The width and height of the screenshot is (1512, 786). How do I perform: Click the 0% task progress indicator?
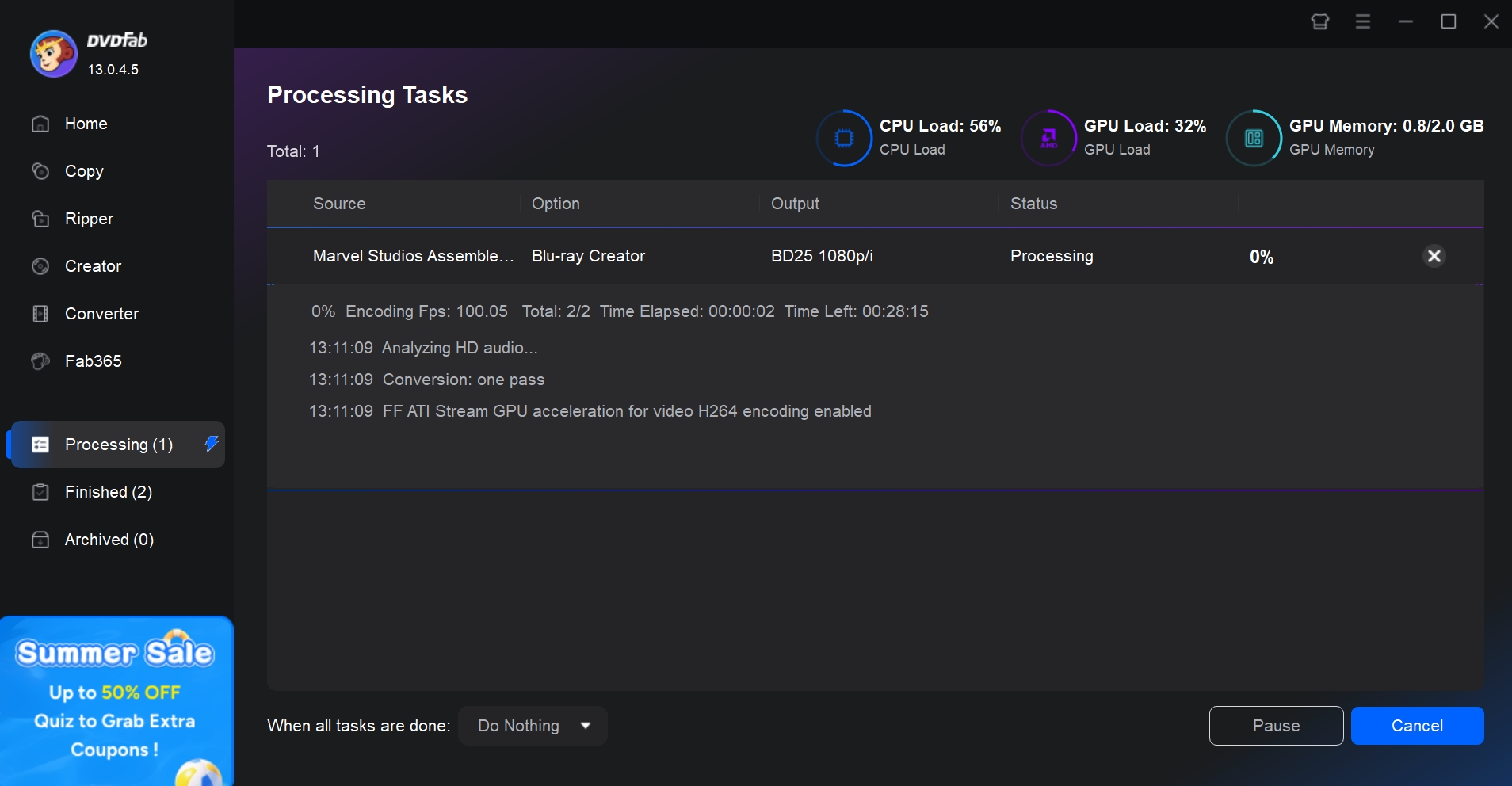(1260, 256)
